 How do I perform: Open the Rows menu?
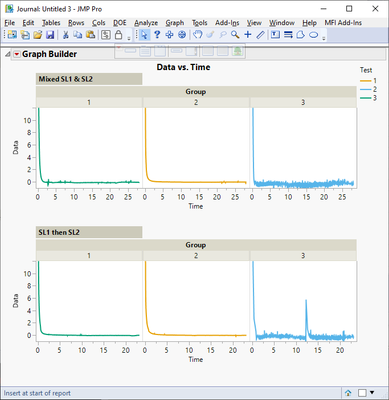pyautogui.click(x=76, y=23)
